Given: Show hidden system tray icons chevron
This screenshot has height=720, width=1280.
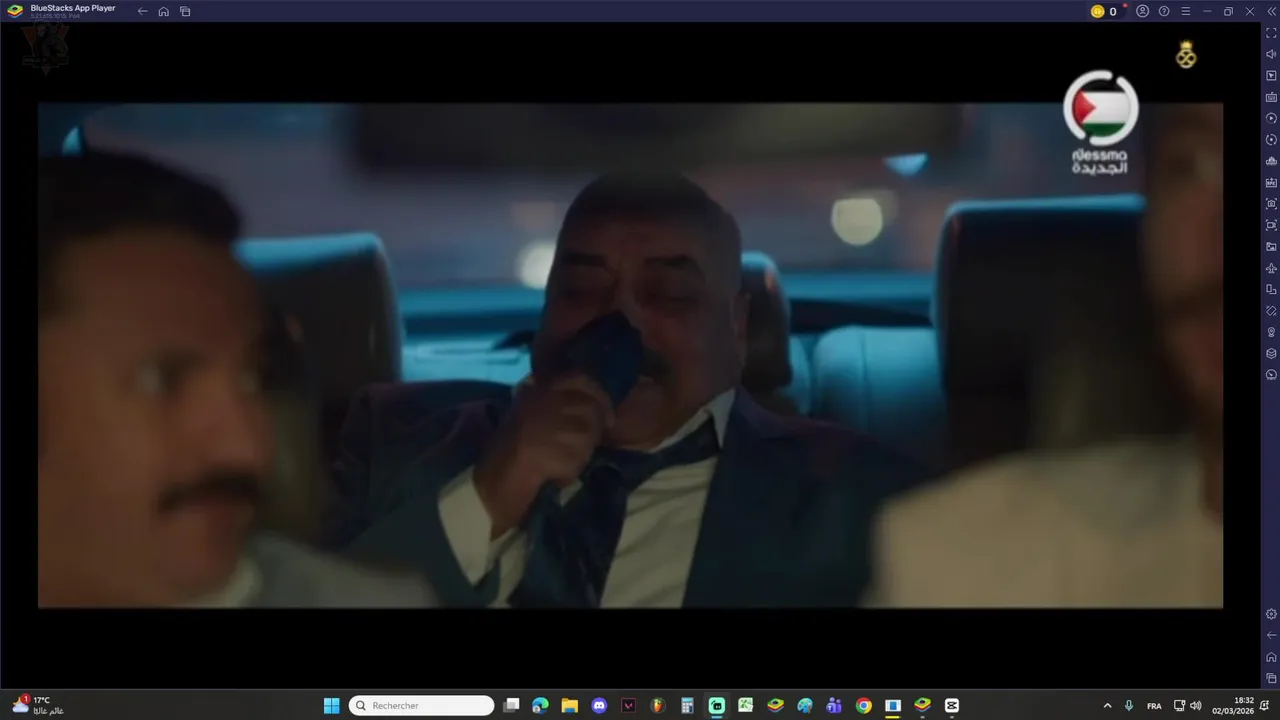Looking at the screenshot, I should click(x=1107, y=705).
